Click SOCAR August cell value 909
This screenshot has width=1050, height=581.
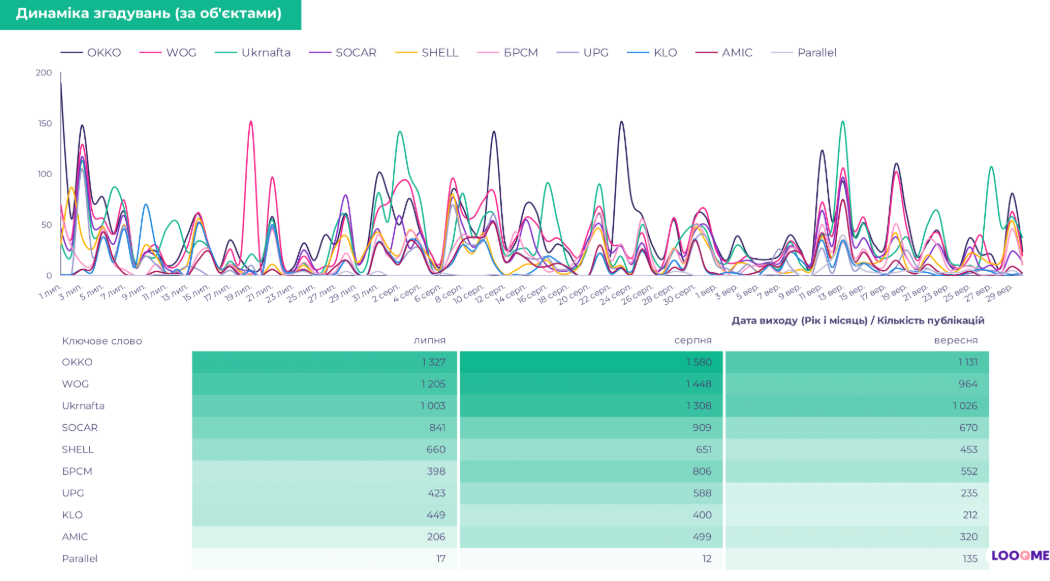[702, 428]
